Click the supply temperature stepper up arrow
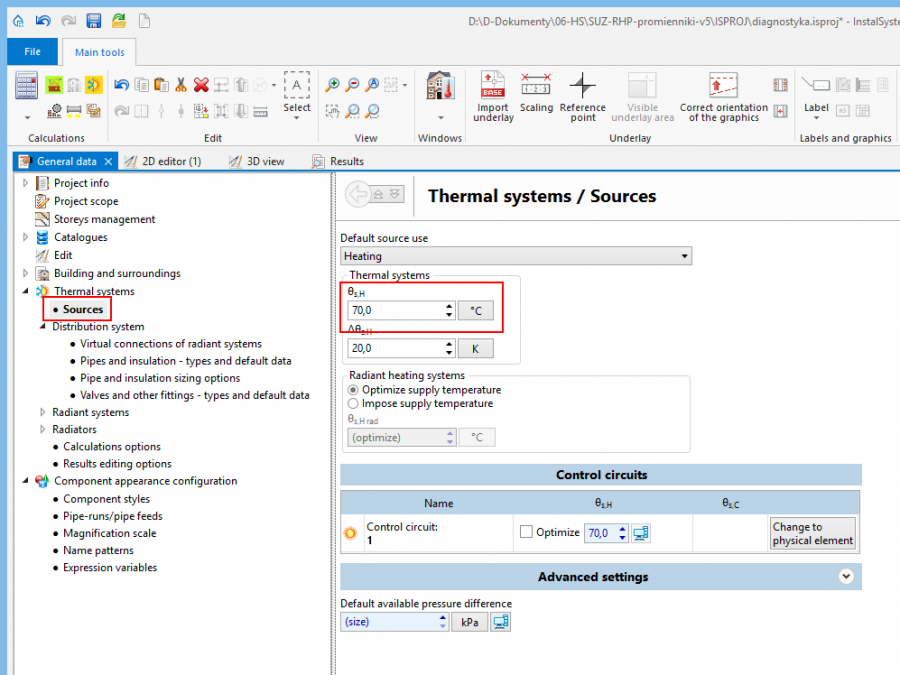 (449, 306)
